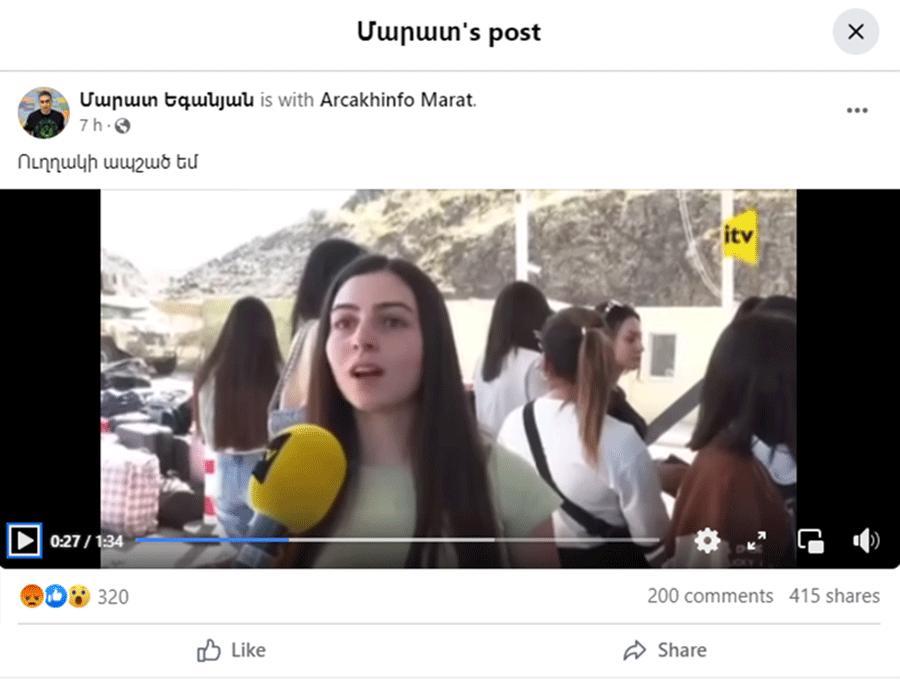Seek on the video progress bar
Image resolution: width=900 pixels, height=680 pixels.
coord(397,540)
